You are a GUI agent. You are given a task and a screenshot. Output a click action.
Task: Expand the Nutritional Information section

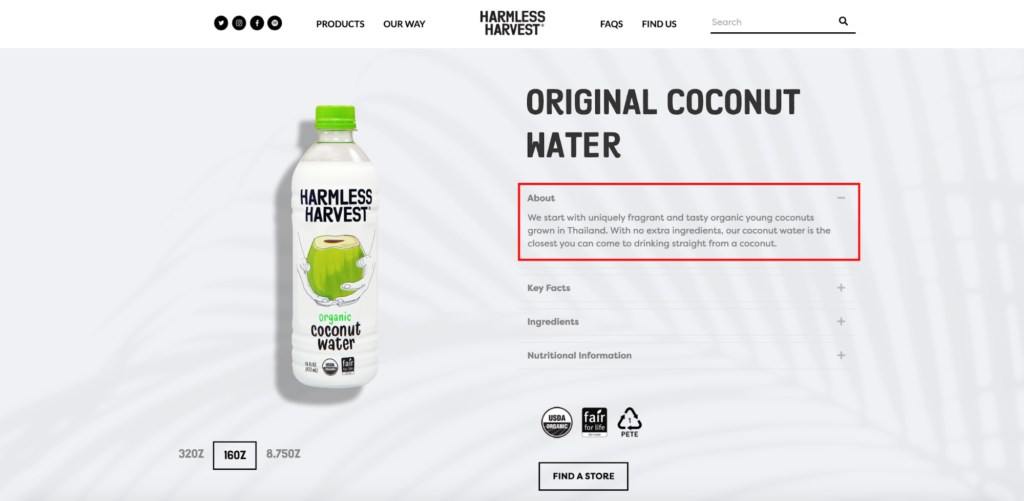(687, 356)
